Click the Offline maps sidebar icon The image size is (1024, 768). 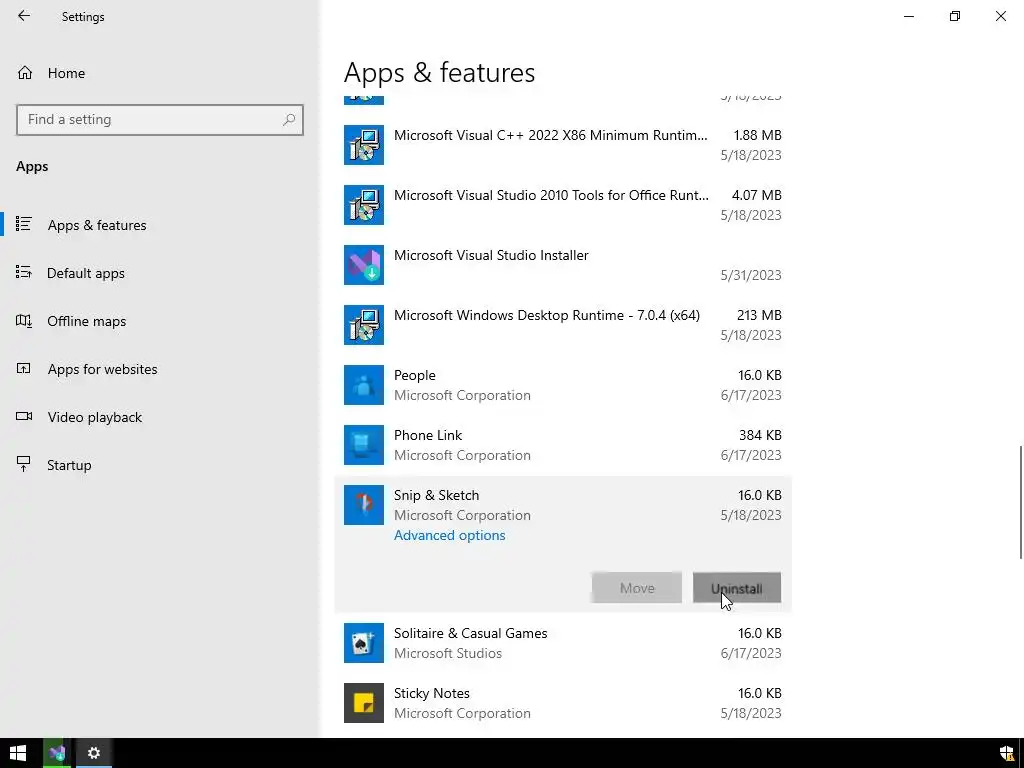24,321
